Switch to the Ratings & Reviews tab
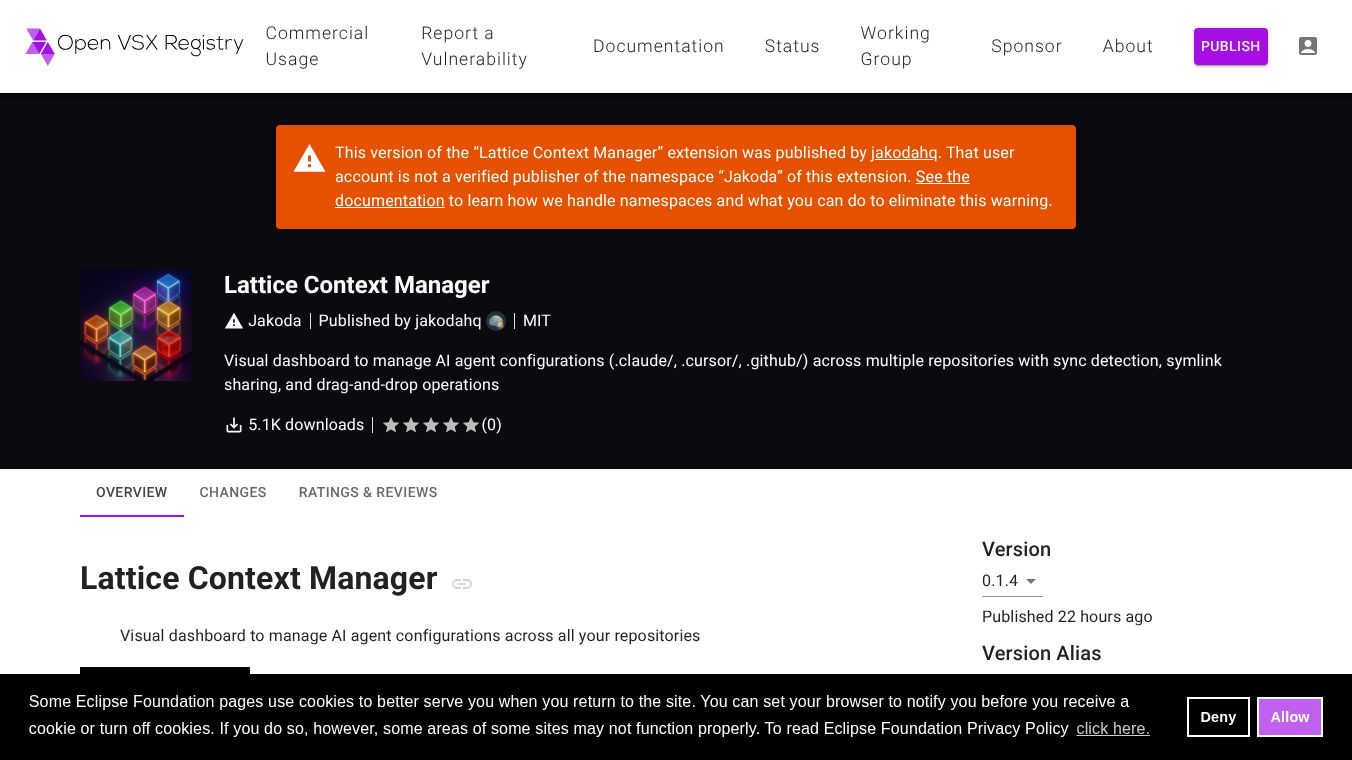 click(x=368, y=492)
